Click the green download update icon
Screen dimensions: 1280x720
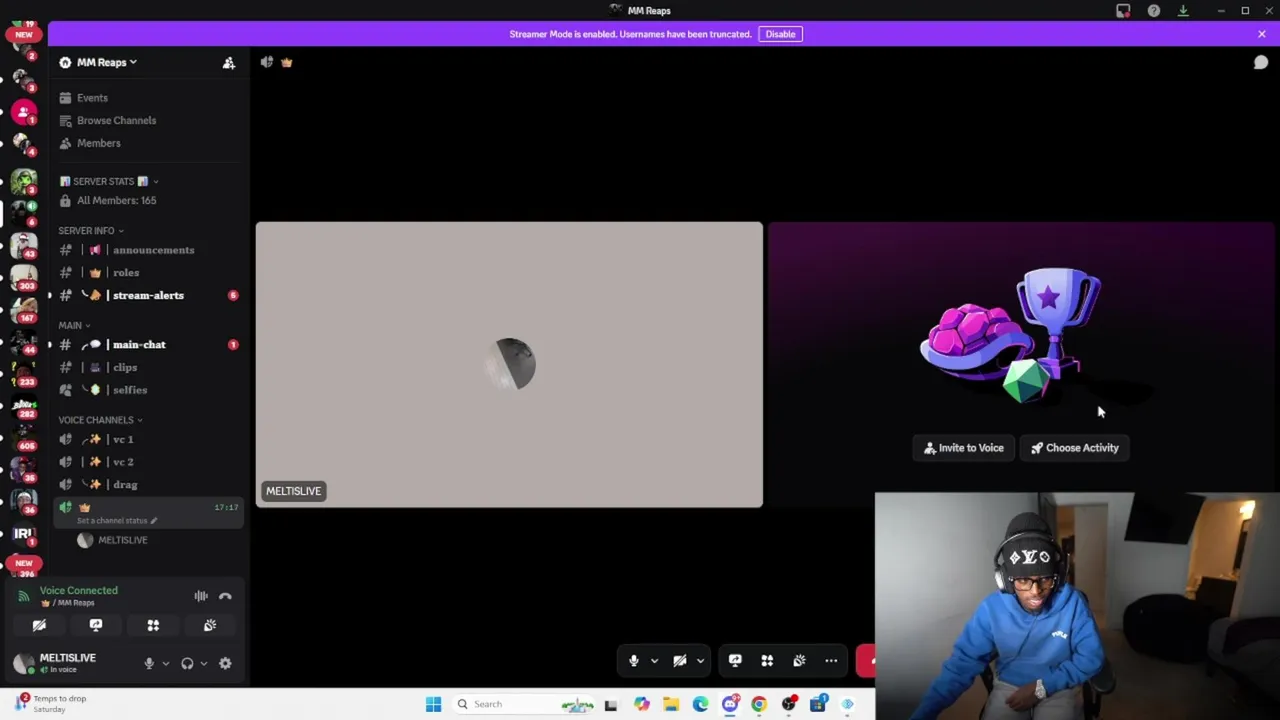point(1183,11)
